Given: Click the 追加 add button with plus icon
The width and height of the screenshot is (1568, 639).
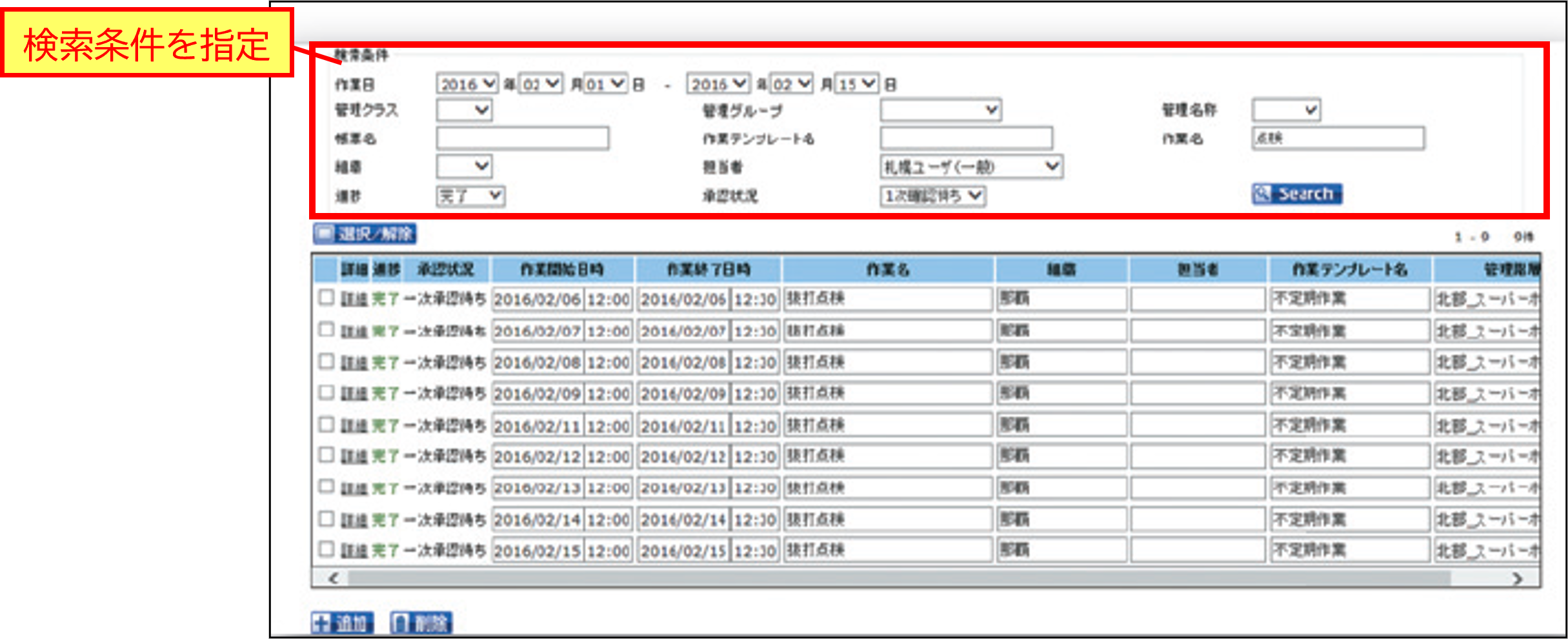Looking at the screenshot, I should pyautogui.click(x=342, y=623).
